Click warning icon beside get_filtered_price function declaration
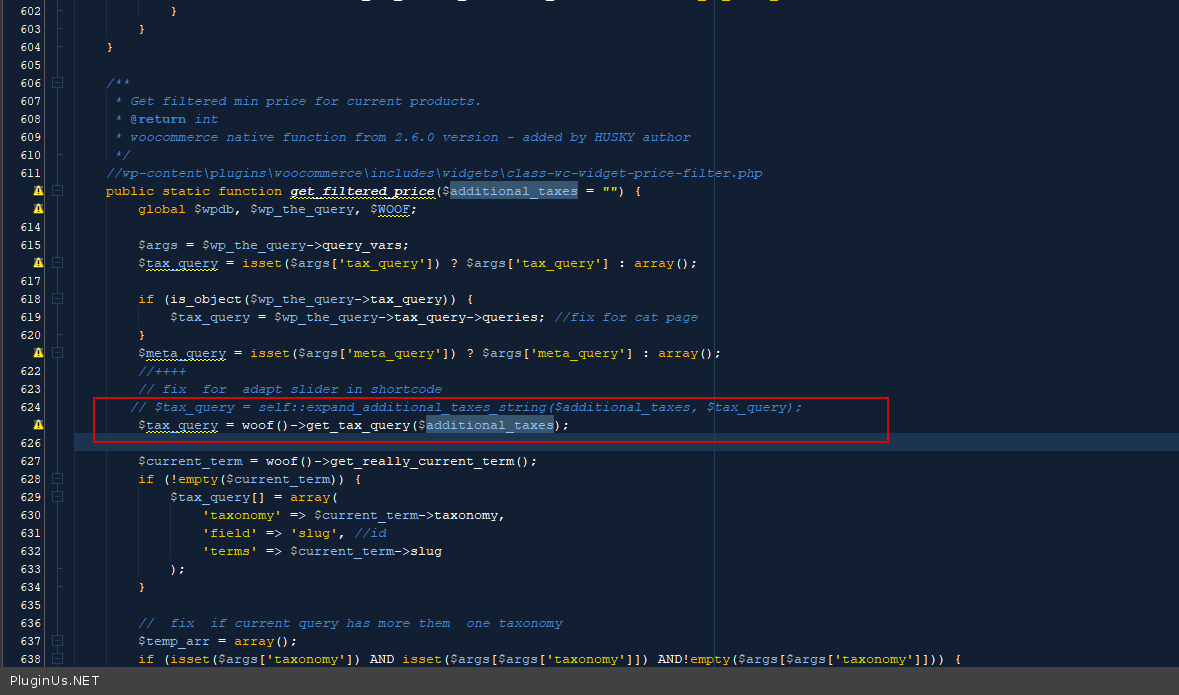This screenshot has height=695, width=1179. (38, 191)
